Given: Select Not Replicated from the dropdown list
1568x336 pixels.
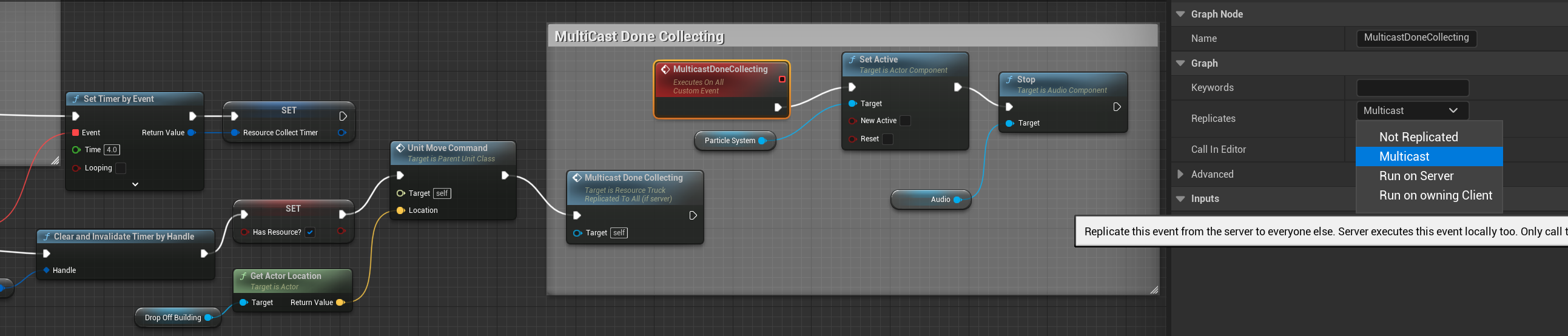Looking at the screenshot, I should pos(1418,137).
